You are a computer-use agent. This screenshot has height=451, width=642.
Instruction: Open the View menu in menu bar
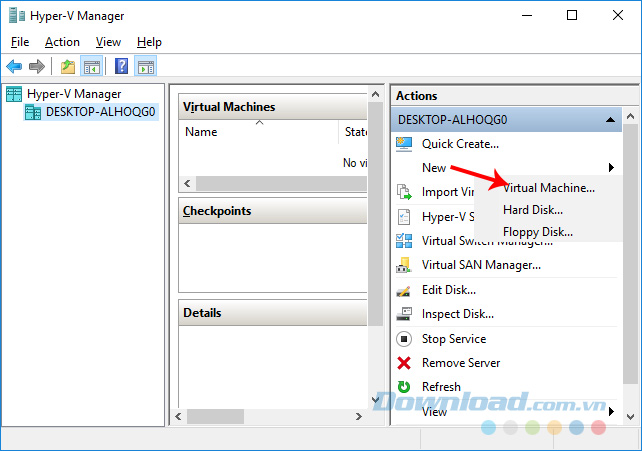click(108, 42)
